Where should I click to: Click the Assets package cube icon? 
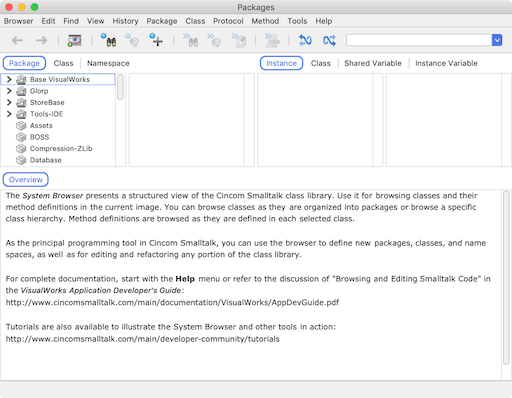(21, 126)
